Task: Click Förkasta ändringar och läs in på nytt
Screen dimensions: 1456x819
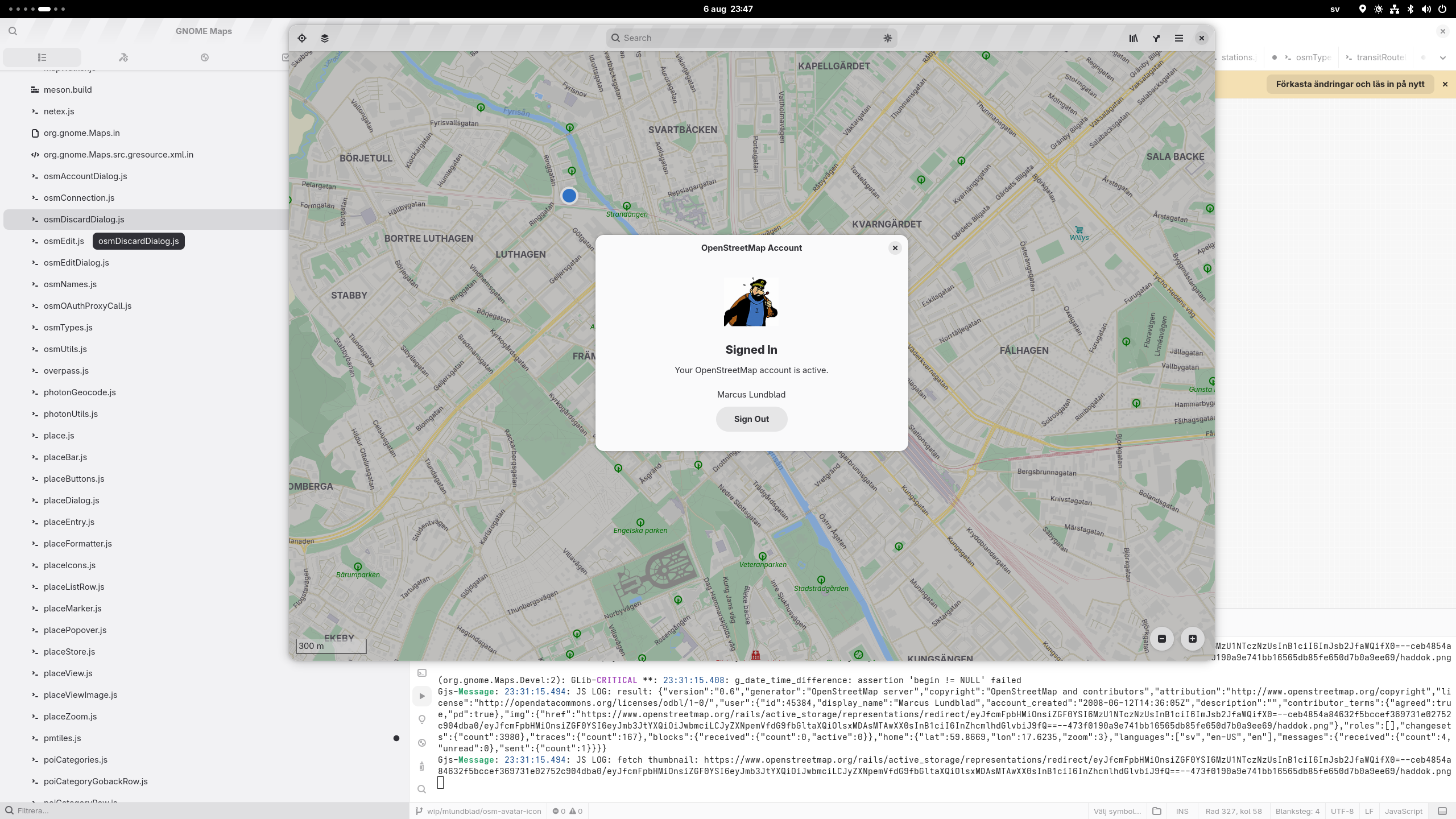Action: coord(1350,84)
